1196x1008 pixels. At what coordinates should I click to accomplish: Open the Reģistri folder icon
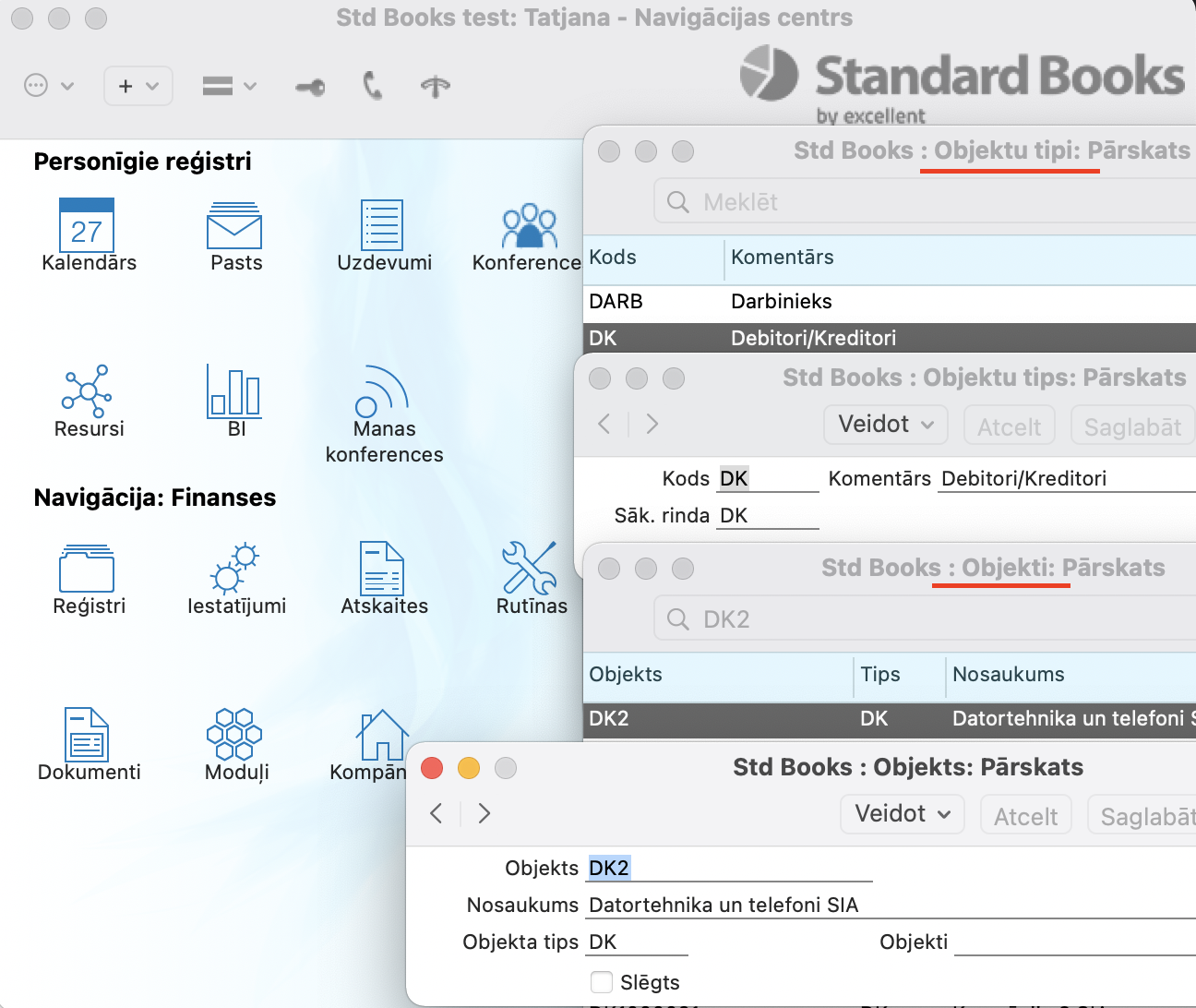click(87, 568)
